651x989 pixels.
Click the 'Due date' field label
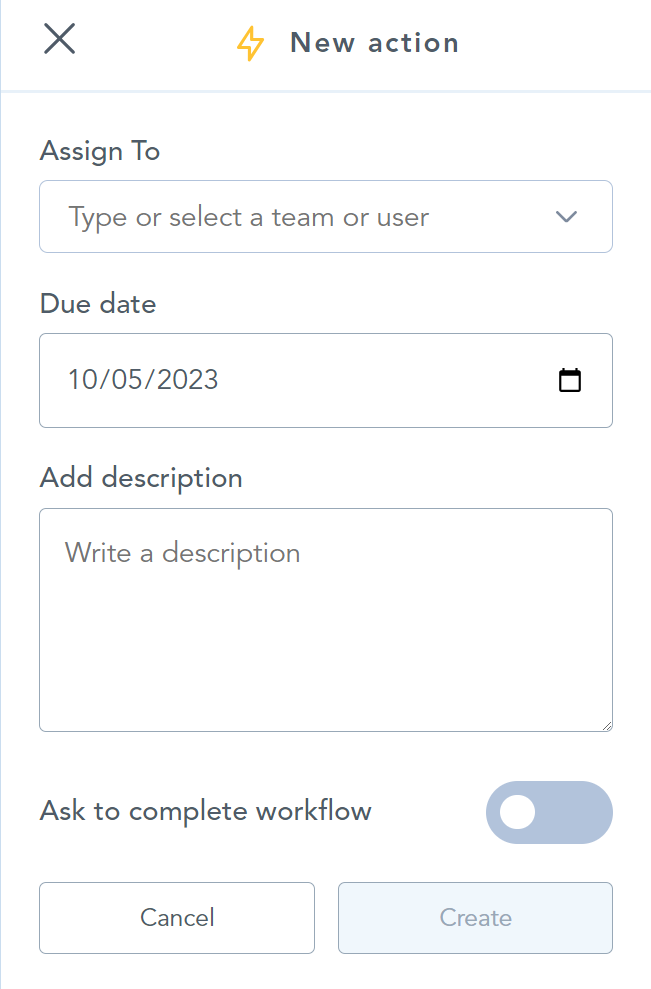coord(98,304)
